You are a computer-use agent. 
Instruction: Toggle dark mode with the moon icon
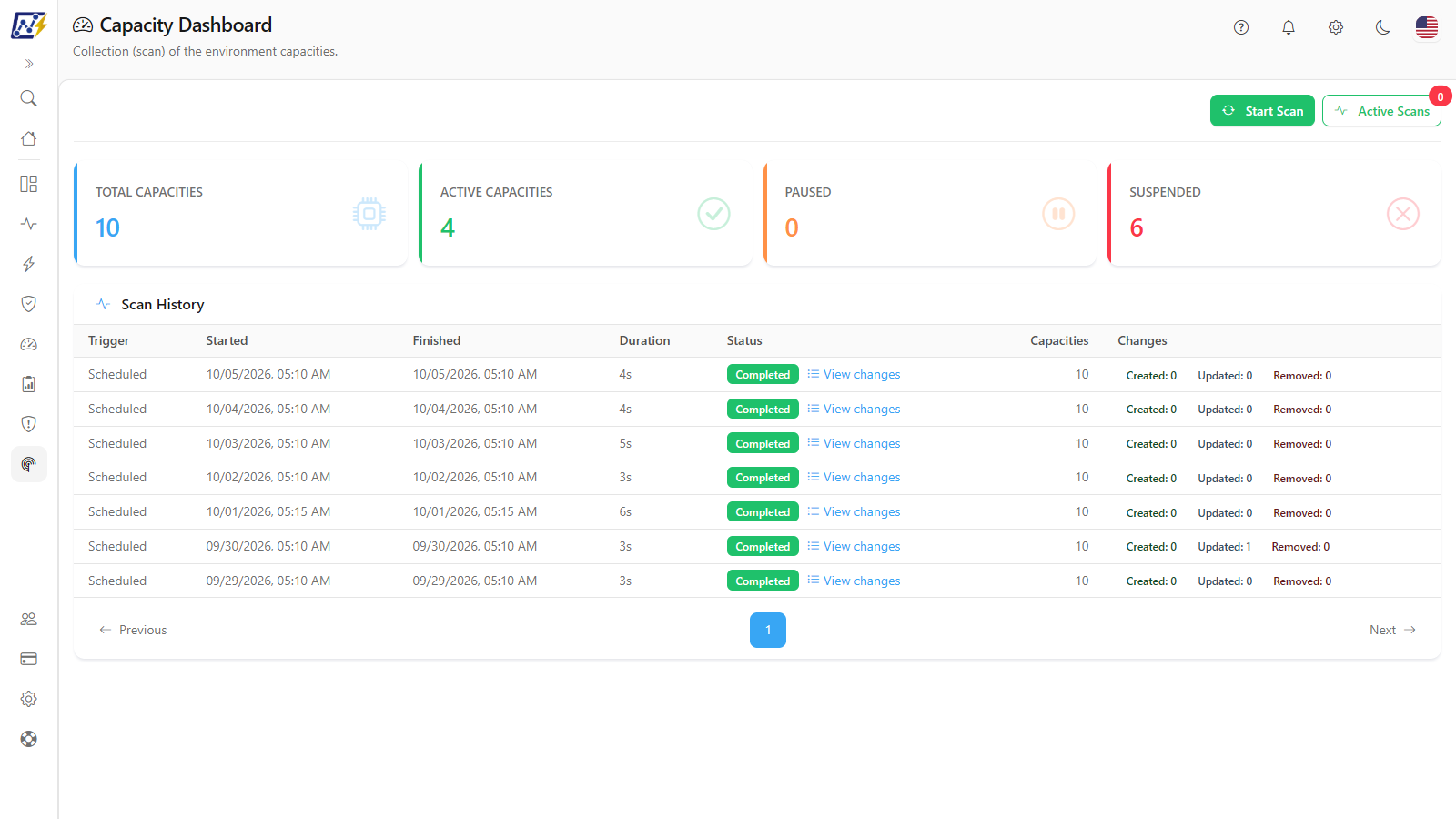point(1383,27)
